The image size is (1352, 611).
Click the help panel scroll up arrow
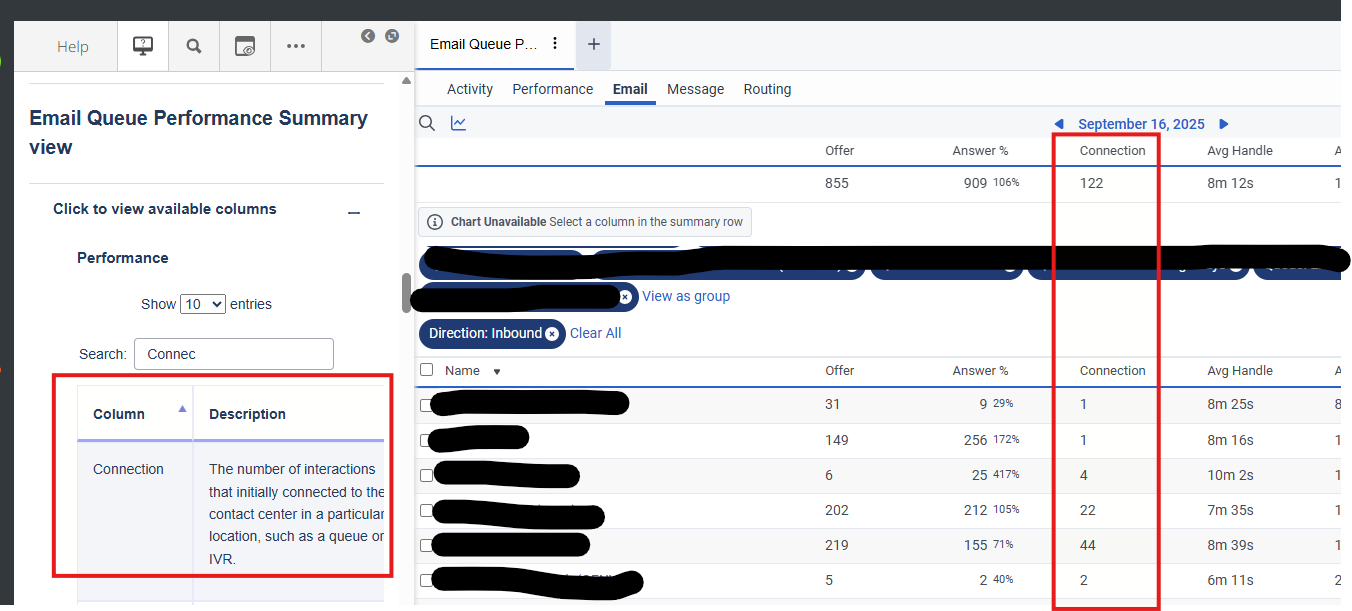(406, 81)
